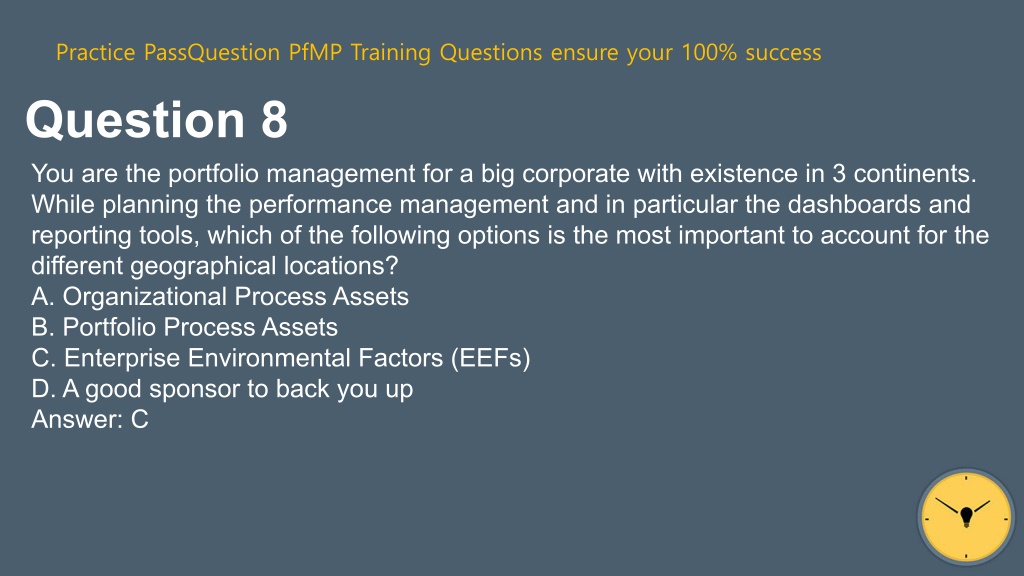Click the word "PfMP" in header
Screen dimensions: 1024x576
315,52
